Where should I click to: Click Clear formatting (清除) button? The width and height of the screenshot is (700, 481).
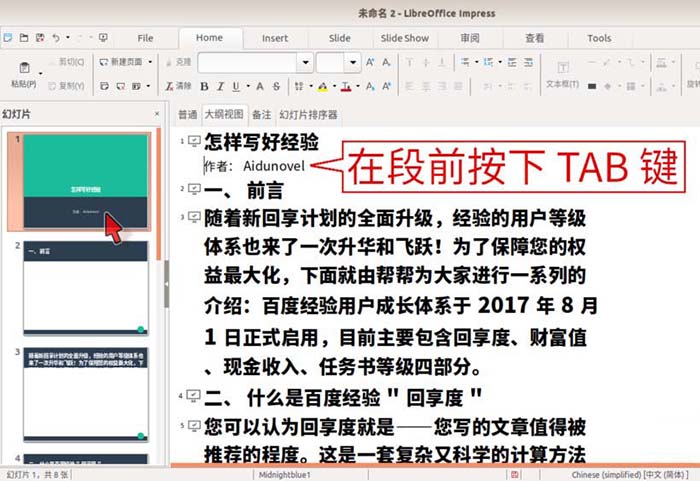tap(178, 86)
